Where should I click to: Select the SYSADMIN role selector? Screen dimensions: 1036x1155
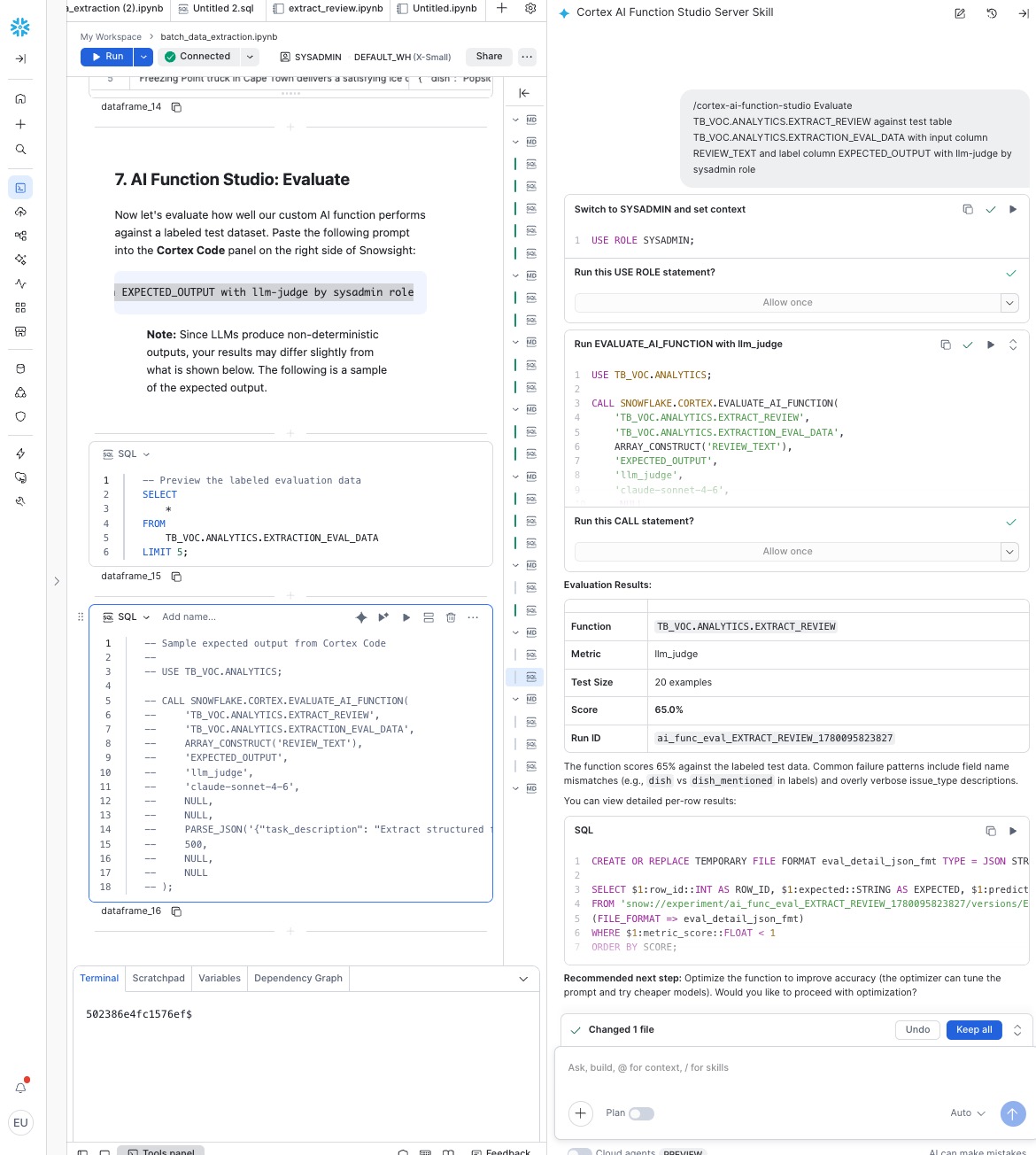(311, 58)
